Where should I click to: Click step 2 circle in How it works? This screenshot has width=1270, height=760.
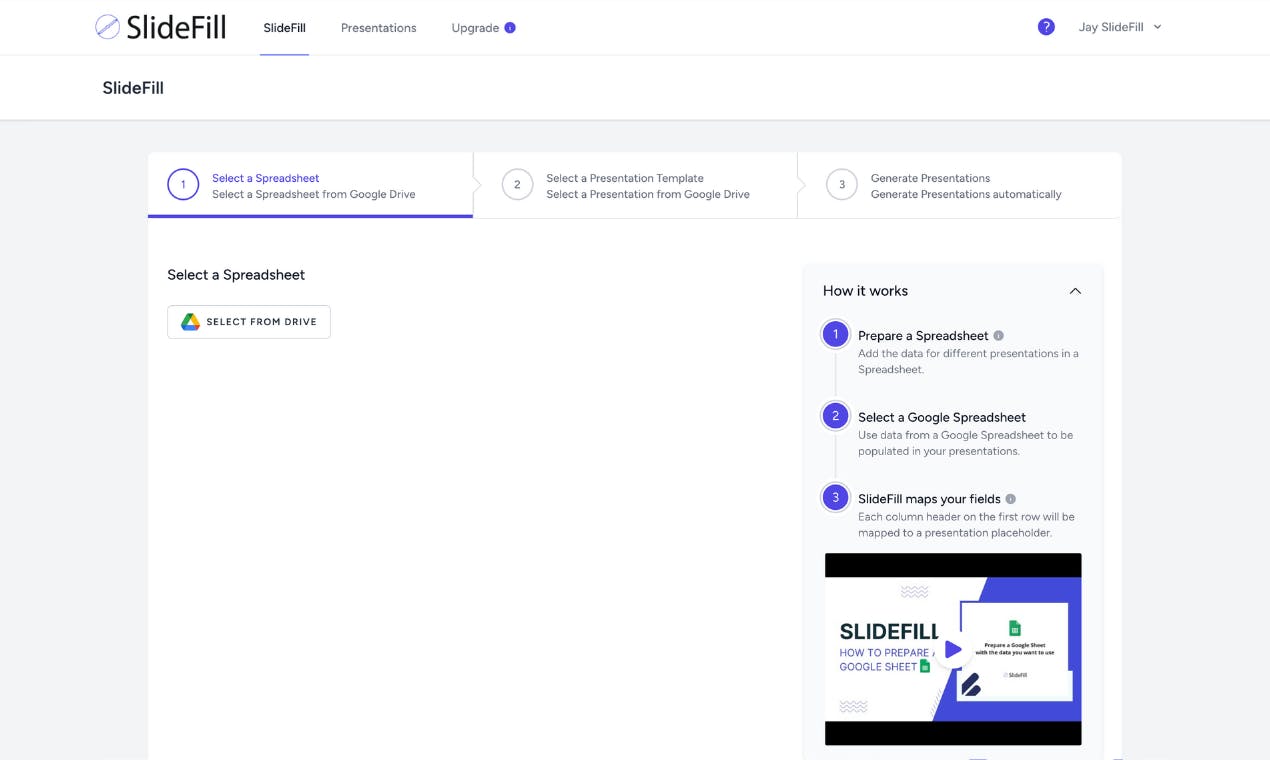pyautogui.click(x=835, y=416)
